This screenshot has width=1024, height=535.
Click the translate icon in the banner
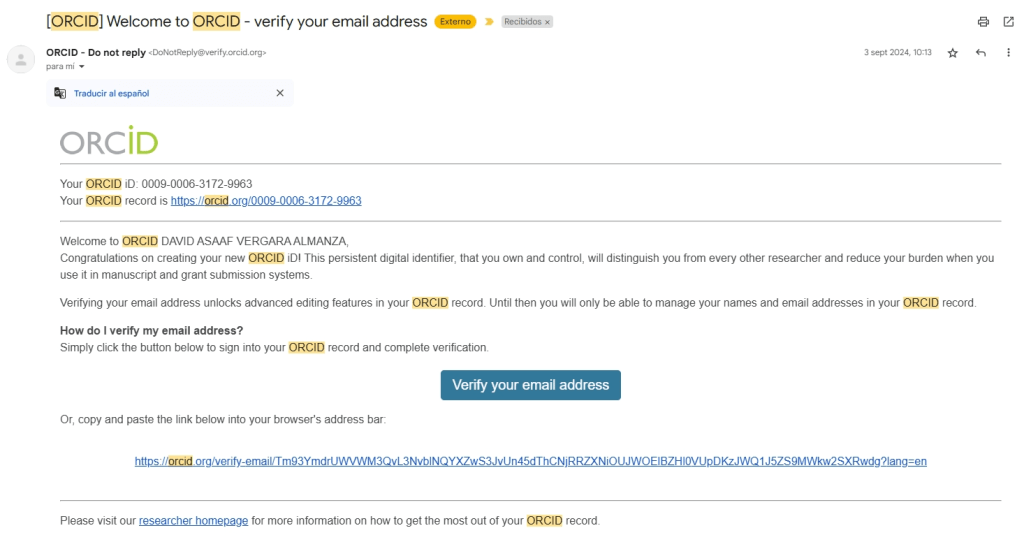[x=60, y=93]
